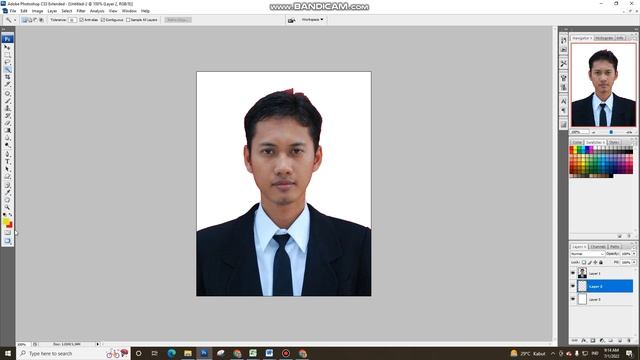Click the Tolerance input field
The image size is (640, 360).
pos(72,20)
